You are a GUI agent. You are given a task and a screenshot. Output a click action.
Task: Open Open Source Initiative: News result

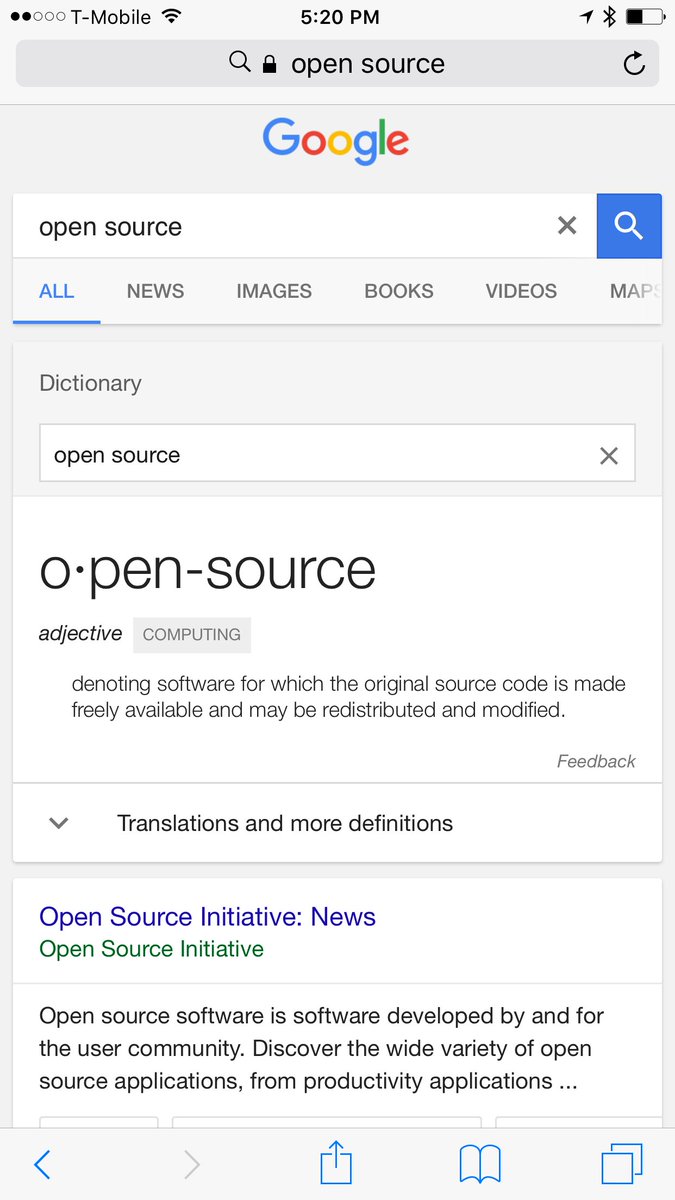click(207, 917)
